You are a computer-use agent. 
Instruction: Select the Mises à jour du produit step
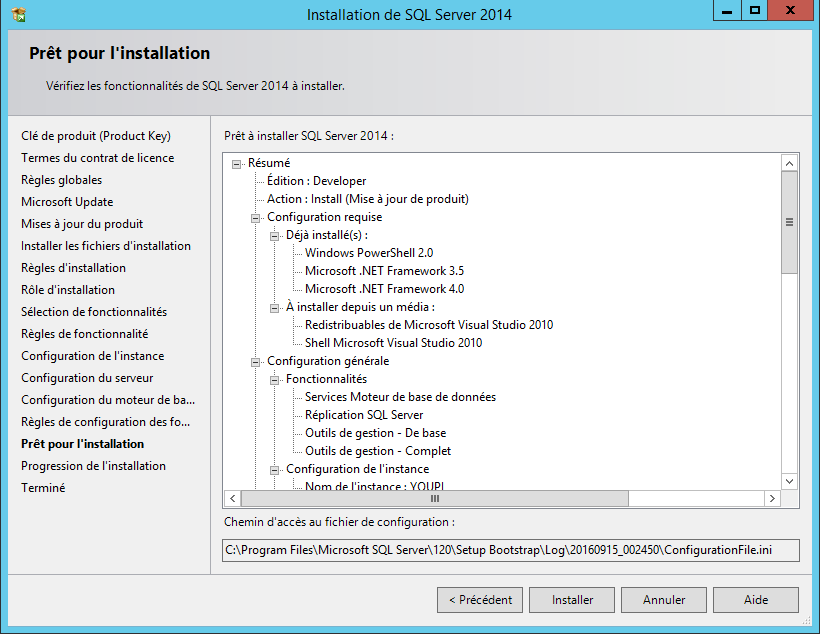coord(82,224)
